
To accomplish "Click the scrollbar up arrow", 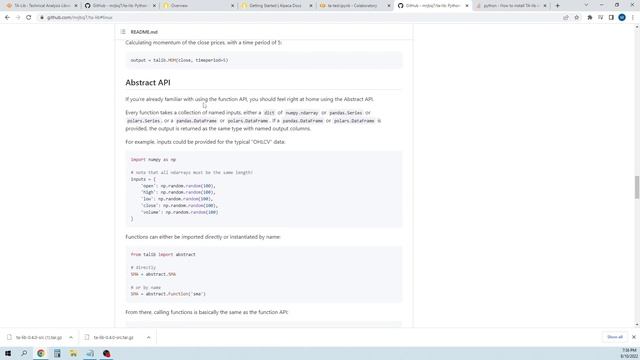I will pyautogui.click(x=636, y=27).
